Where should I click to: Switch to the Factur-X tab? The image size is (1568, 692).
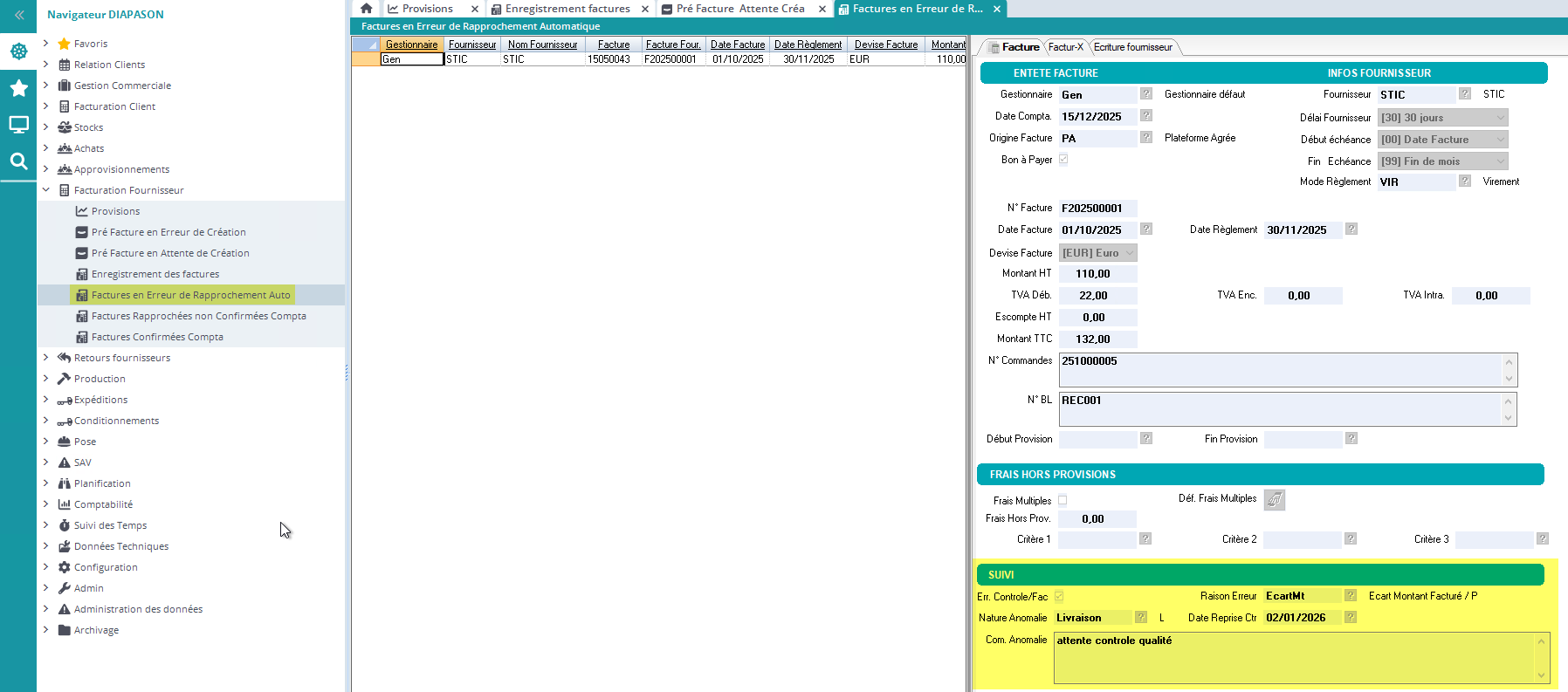click(x=1065, y=47)
